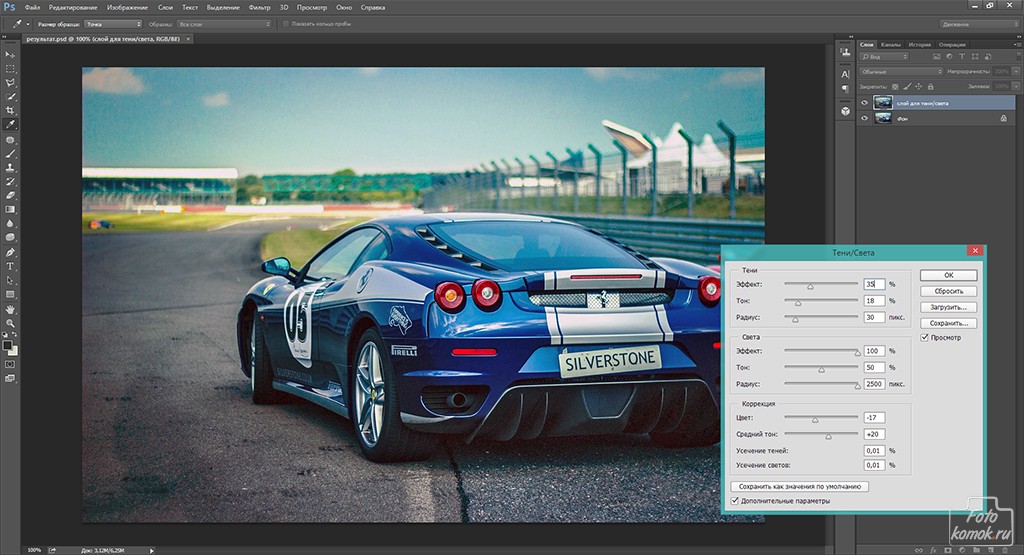Toggle Дополнительные параметры checkbox
1024x555 pixels.
tap(735, 501)
